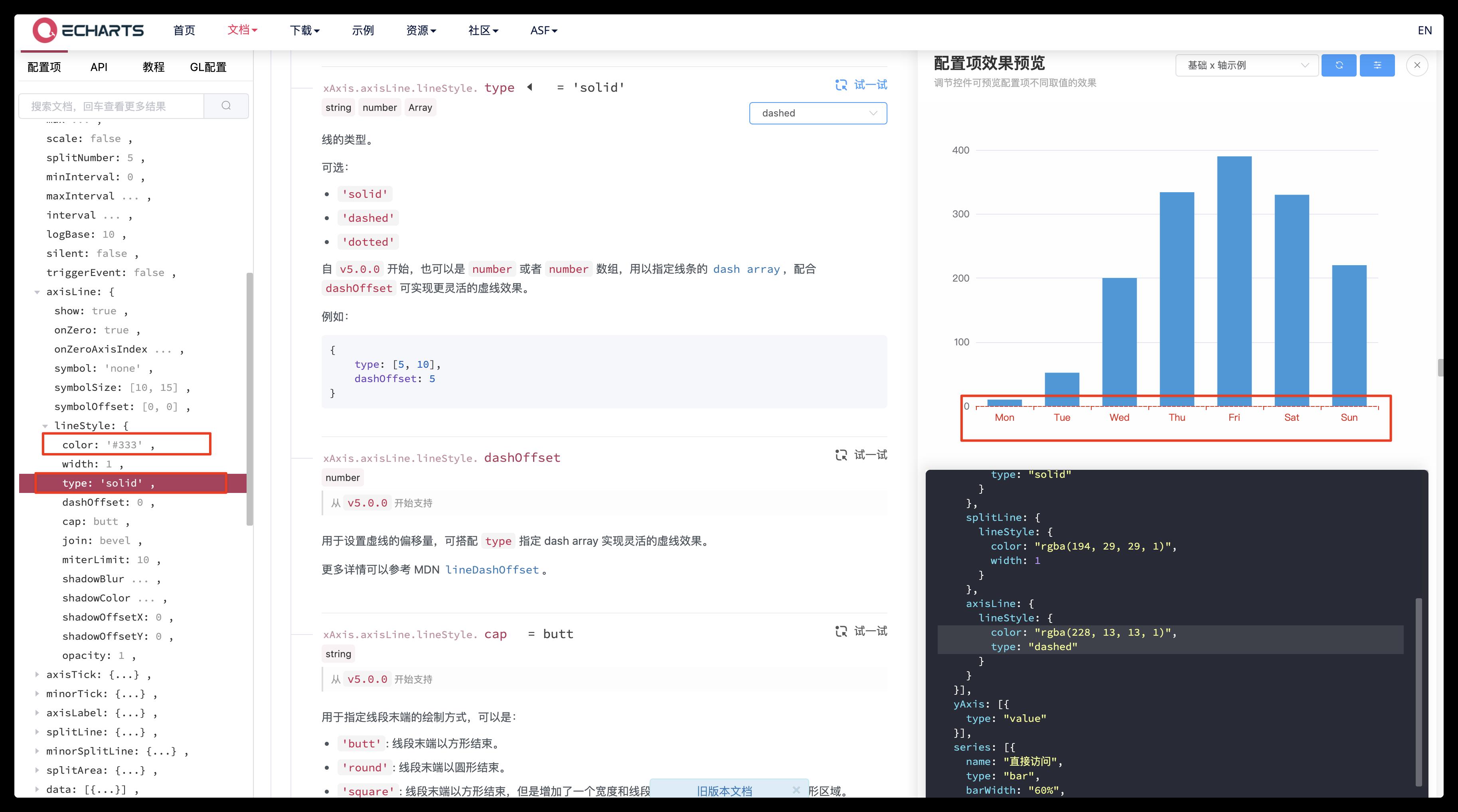Open the 资源 nav menu
This screenshot has width=1458, height=812.
pos(421,31)
